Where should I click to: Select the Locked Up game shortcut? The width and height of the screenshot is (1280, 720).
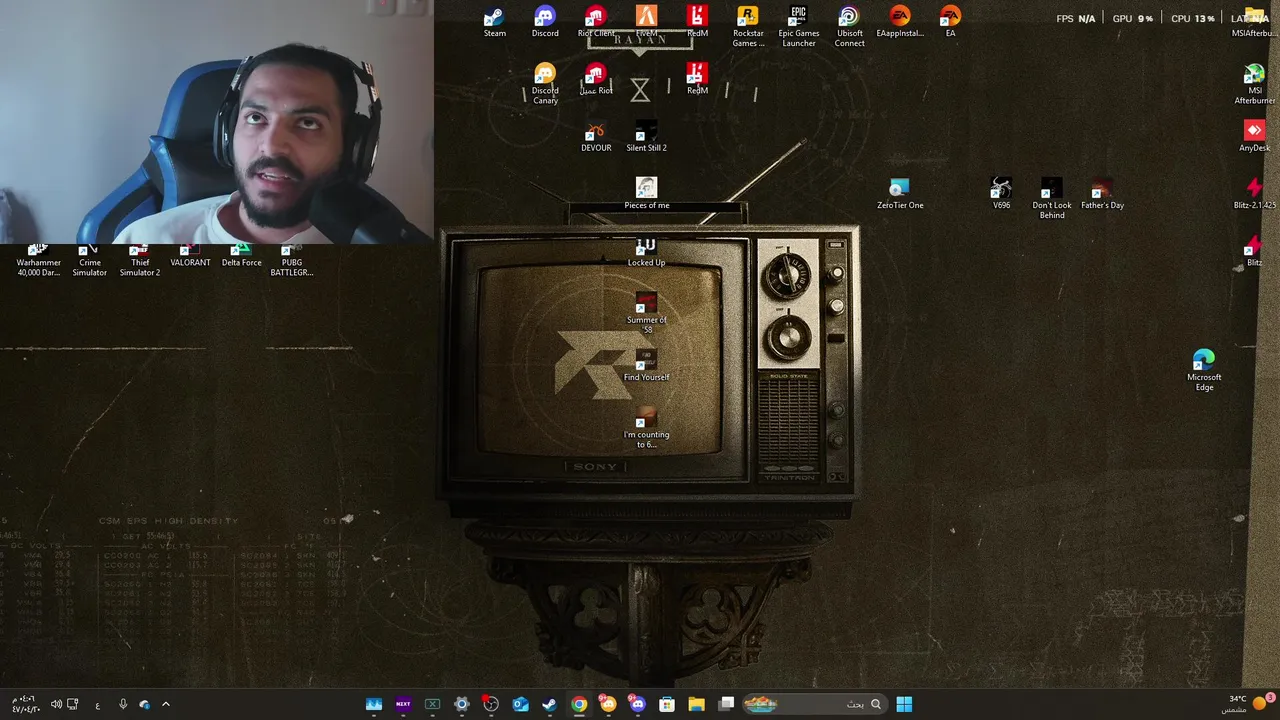[646, 252]
